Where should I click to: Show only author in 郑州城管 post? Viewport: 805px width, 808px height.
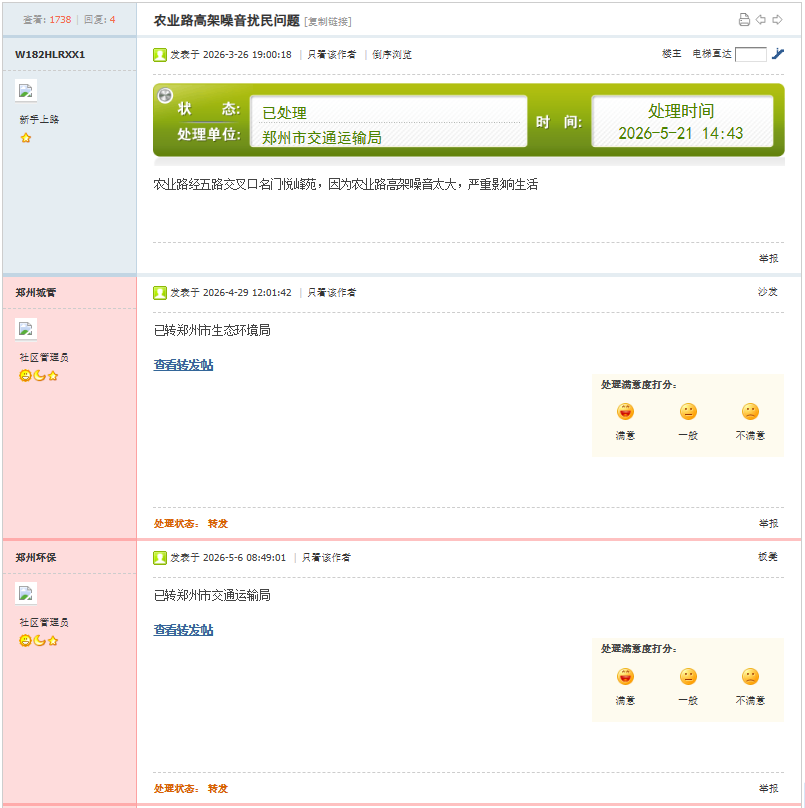point(331,293)
